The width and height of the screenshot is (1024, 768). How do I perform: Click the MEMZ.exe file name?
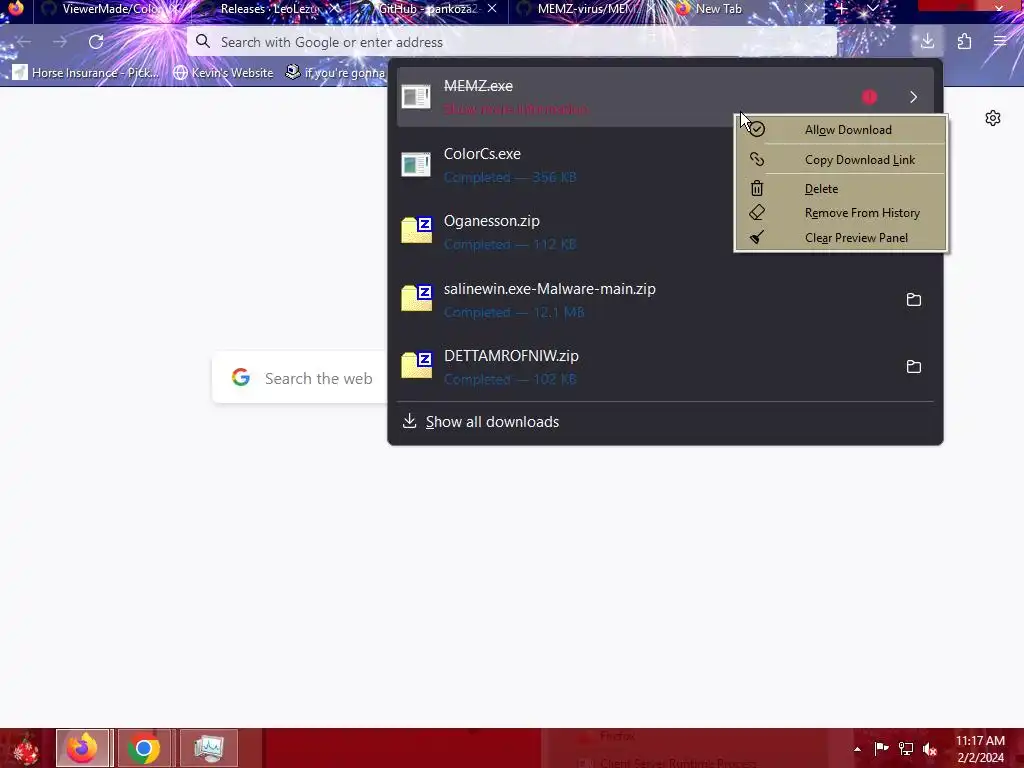[478, 86]
